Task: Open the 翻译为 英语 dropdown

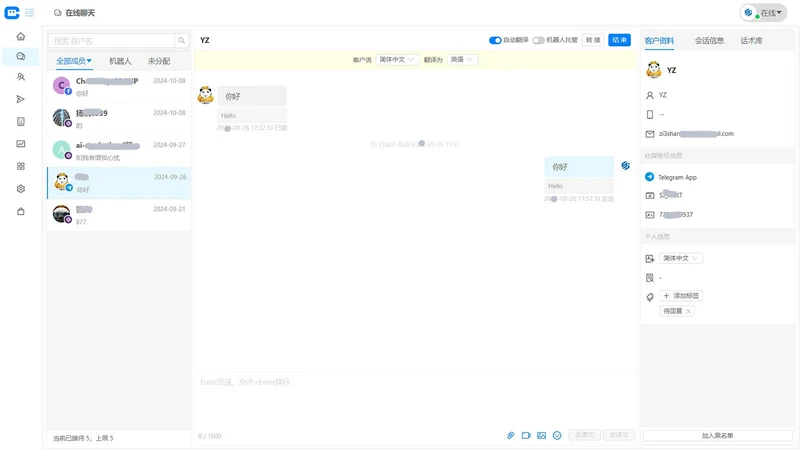Action: (462, 60)
